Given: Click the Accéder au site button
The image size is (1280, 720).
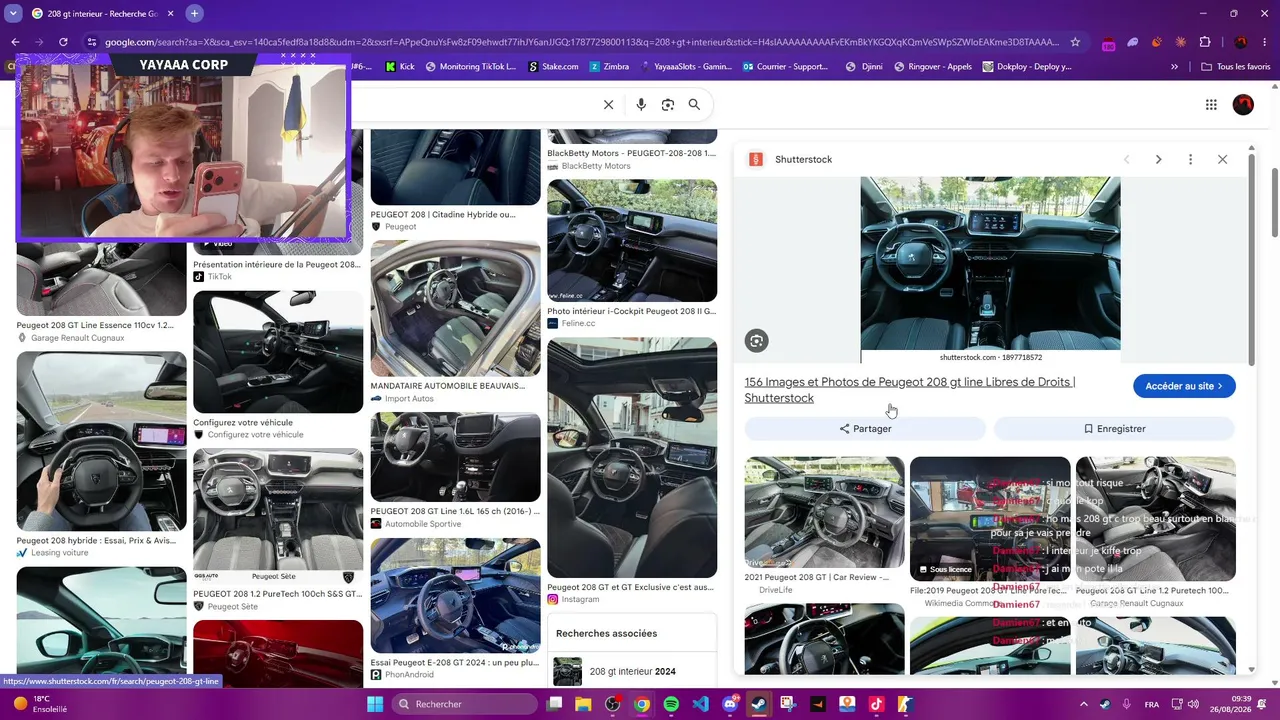Looking at the screenshot, I should [x=1184, y=386].
